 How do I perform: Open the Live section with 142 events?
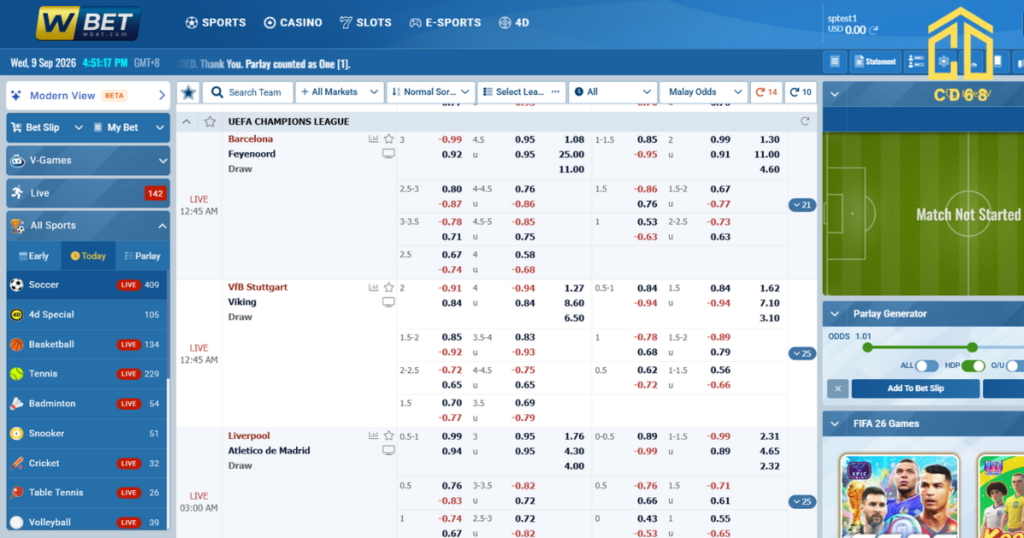pyautogui.click(x=88, y=193)
